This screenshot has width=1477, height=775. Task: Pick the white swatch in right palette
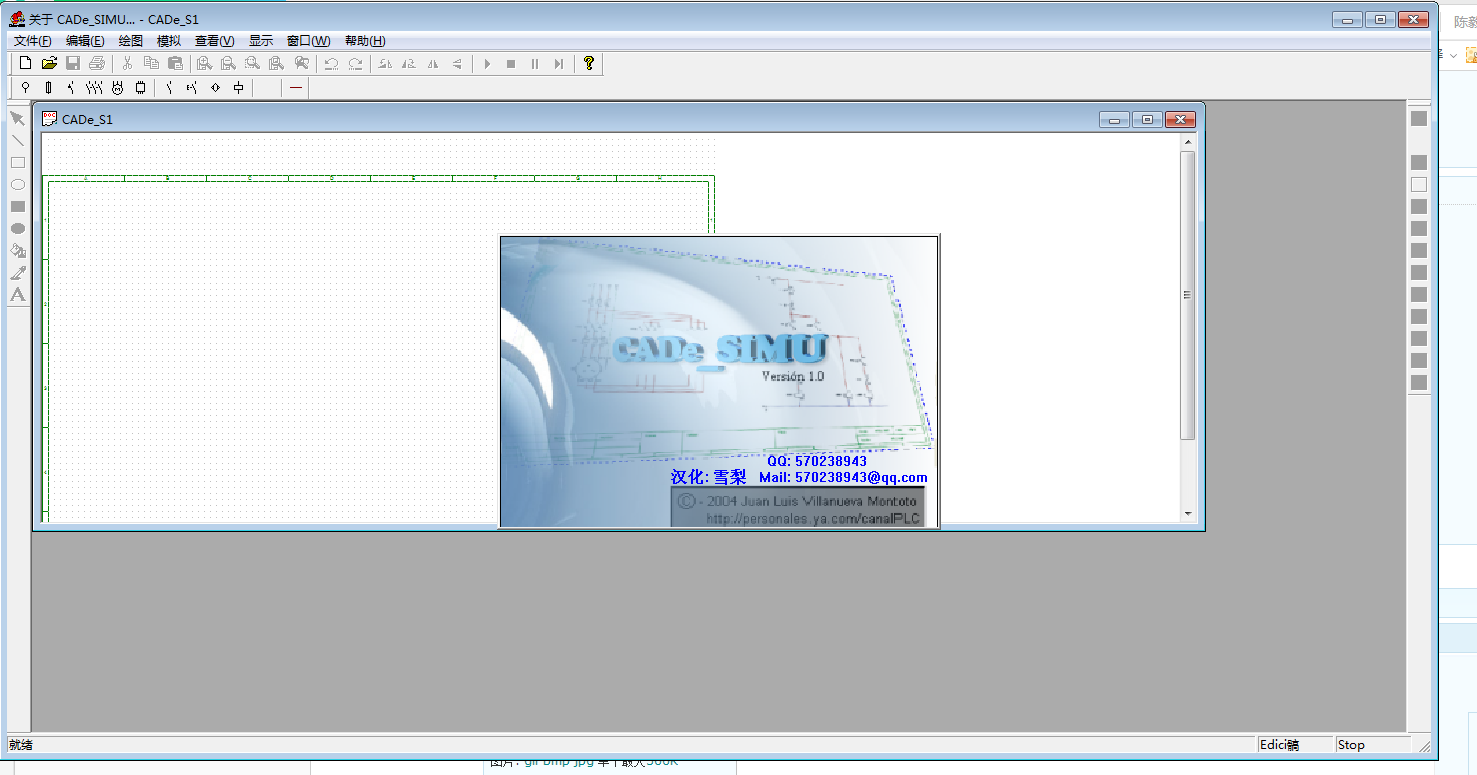coord(1419,184)
